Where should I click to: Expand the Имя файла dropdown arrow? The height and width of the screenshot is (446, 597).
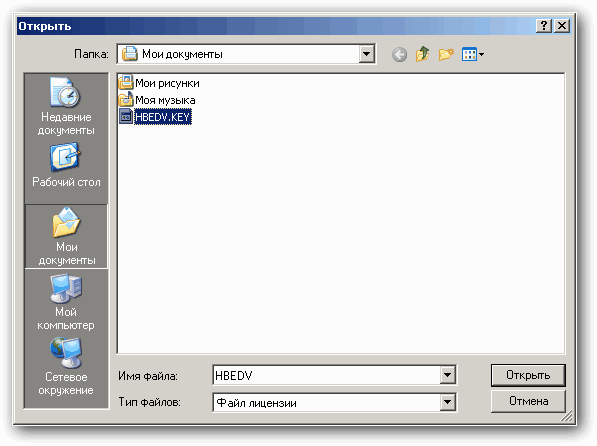pos(448,375)
